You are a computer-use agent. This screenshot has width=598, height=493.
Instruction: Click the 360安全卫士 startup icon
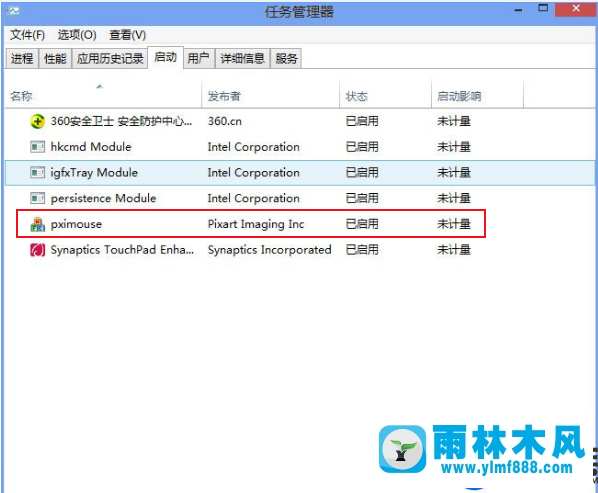37,122
